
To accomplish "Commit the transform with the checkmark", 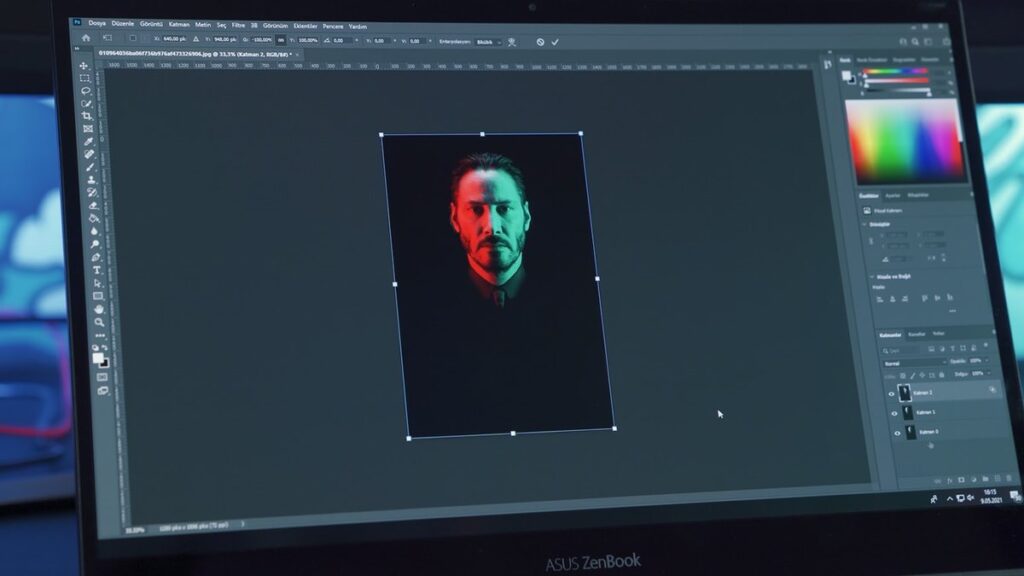I will pyautogui.click(x=555, y=42).
